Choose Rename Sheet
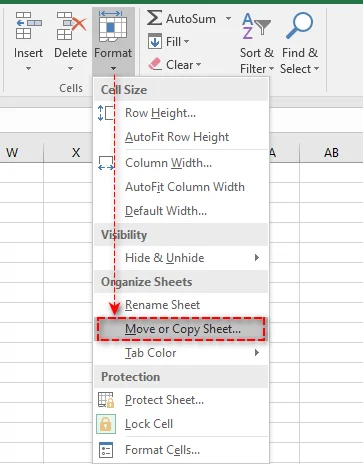 click(181, 305)
